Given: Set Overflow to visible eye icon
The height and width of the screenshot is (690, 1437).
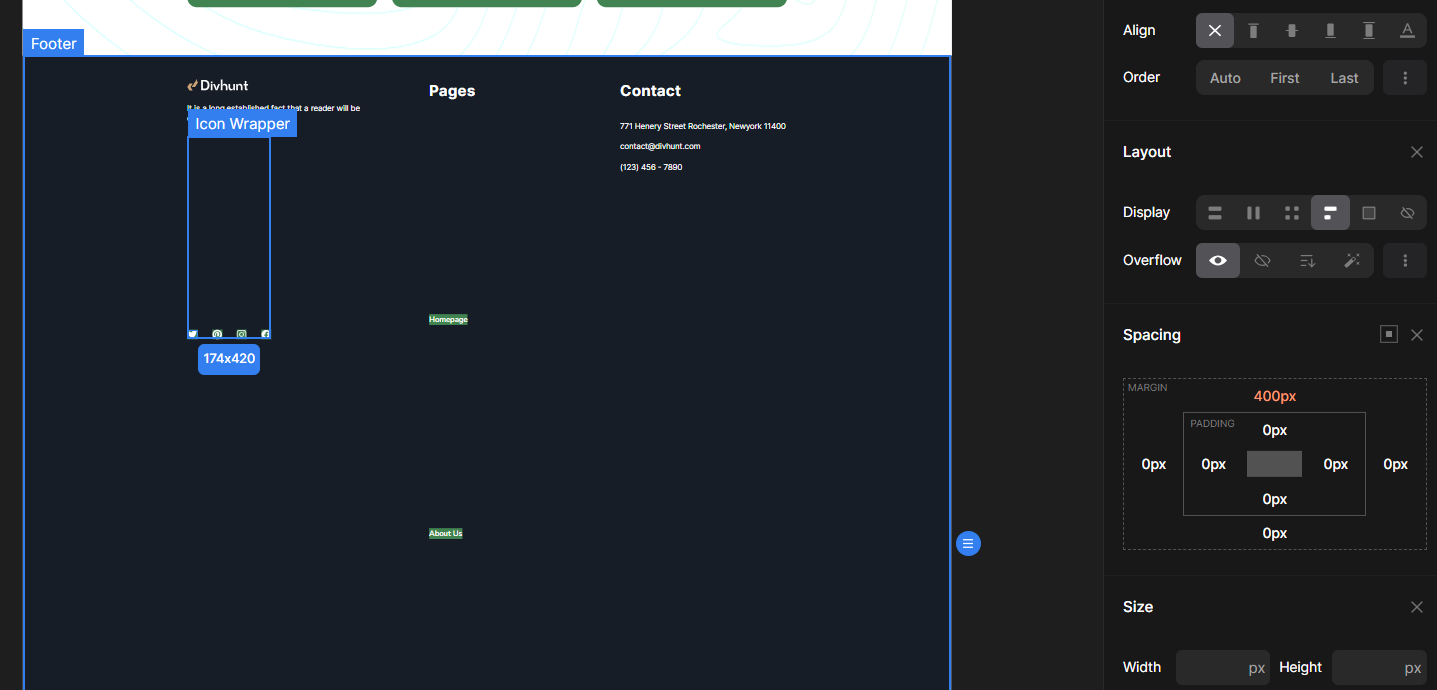Looking at the screenshot, I should pos(1218,260).
